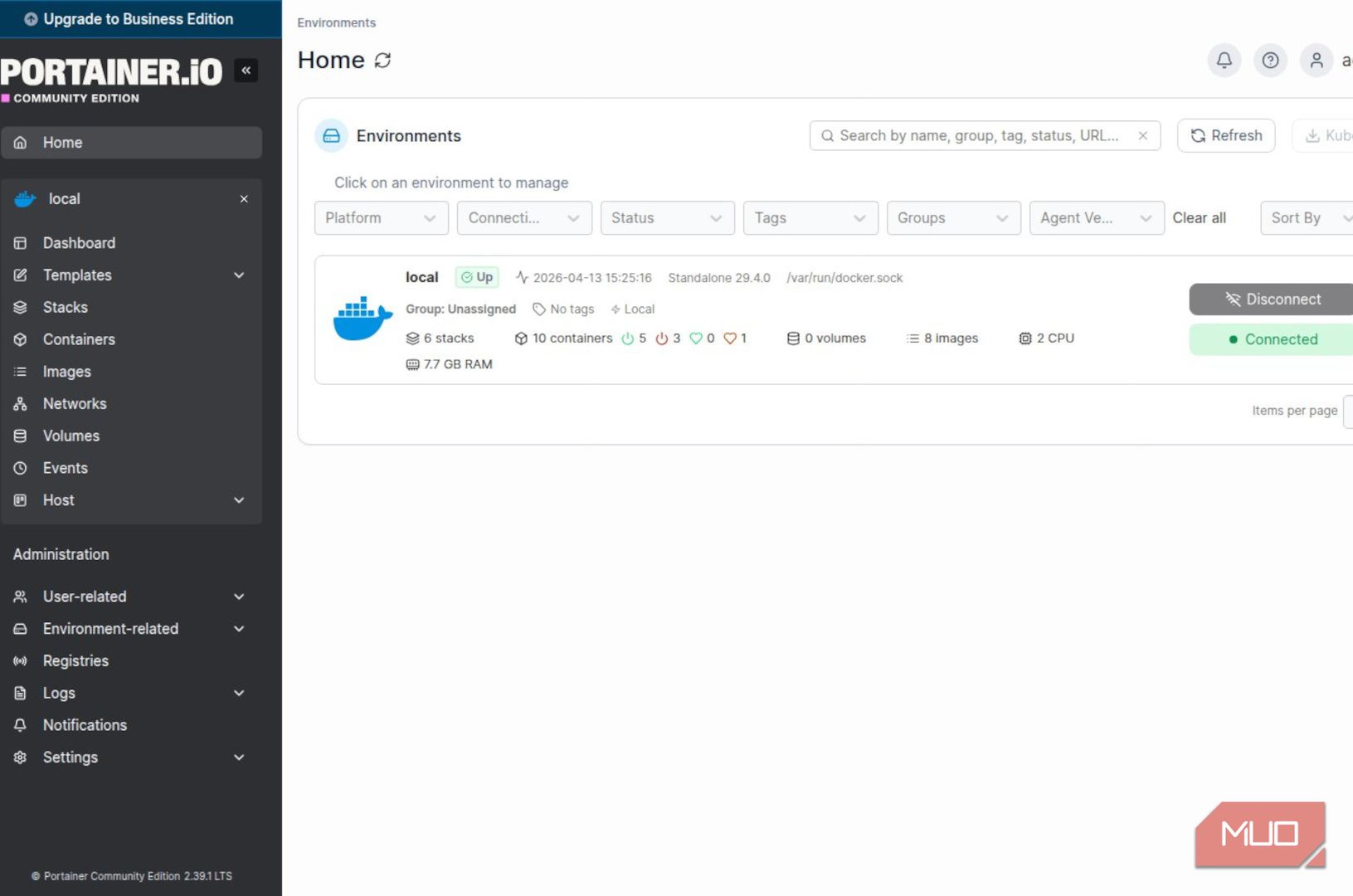Open the Groups filter dropdown

pos(953,218)
